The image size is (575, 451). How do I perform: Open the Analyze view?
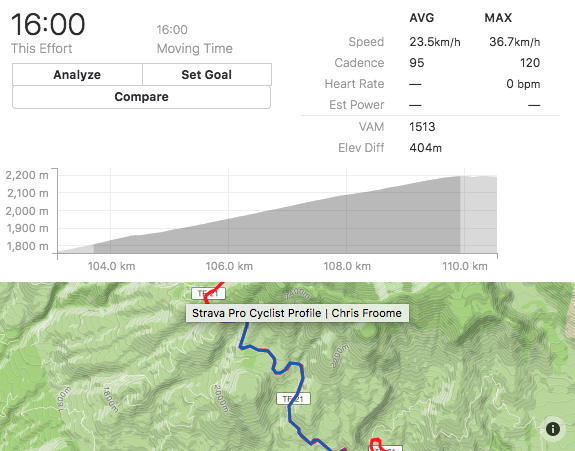coord(77,75)
